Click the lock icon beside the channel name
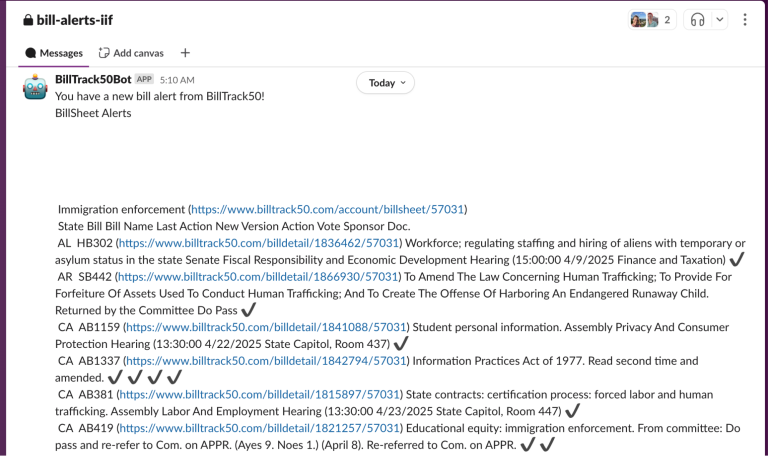Image resolution: width=768 pixels, height=456 pixels. click(28, 20)
